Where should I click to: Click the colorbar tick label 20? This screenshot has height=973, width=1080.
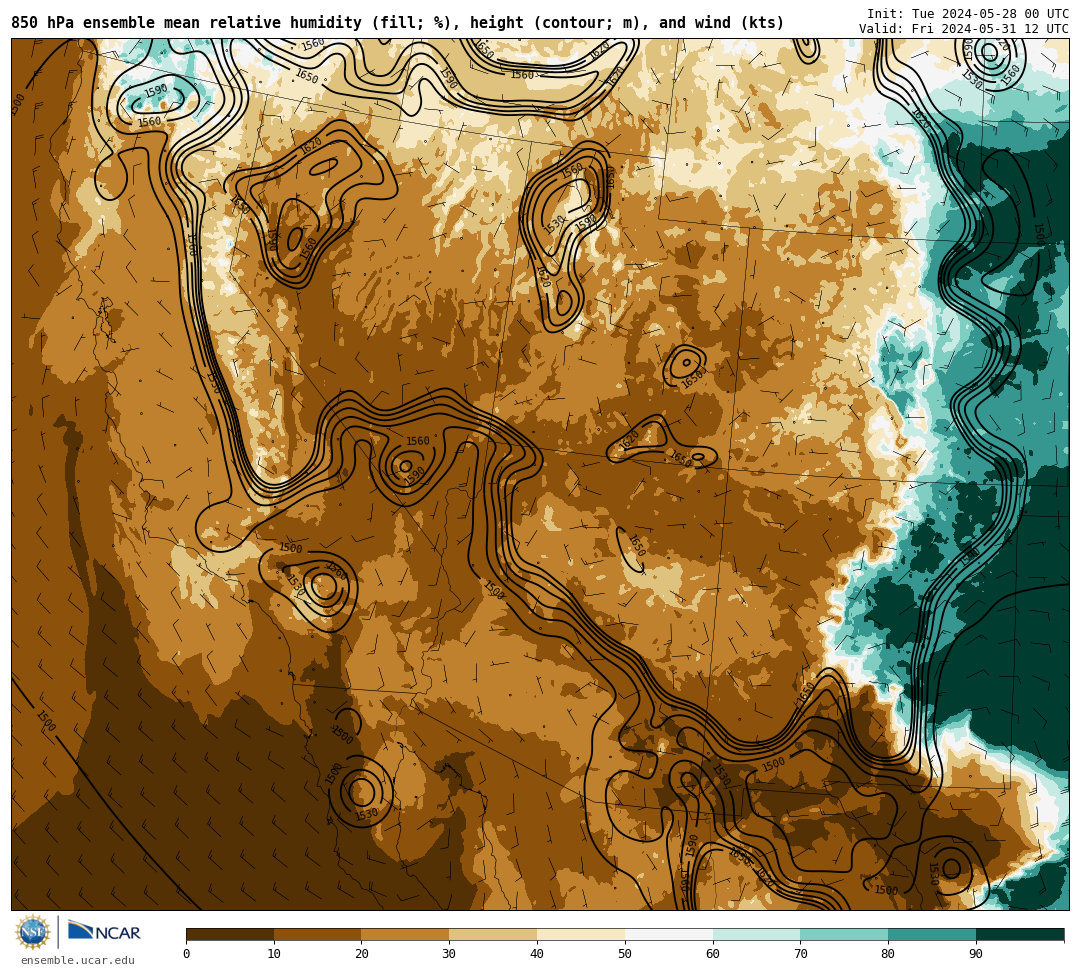(362, 954)
